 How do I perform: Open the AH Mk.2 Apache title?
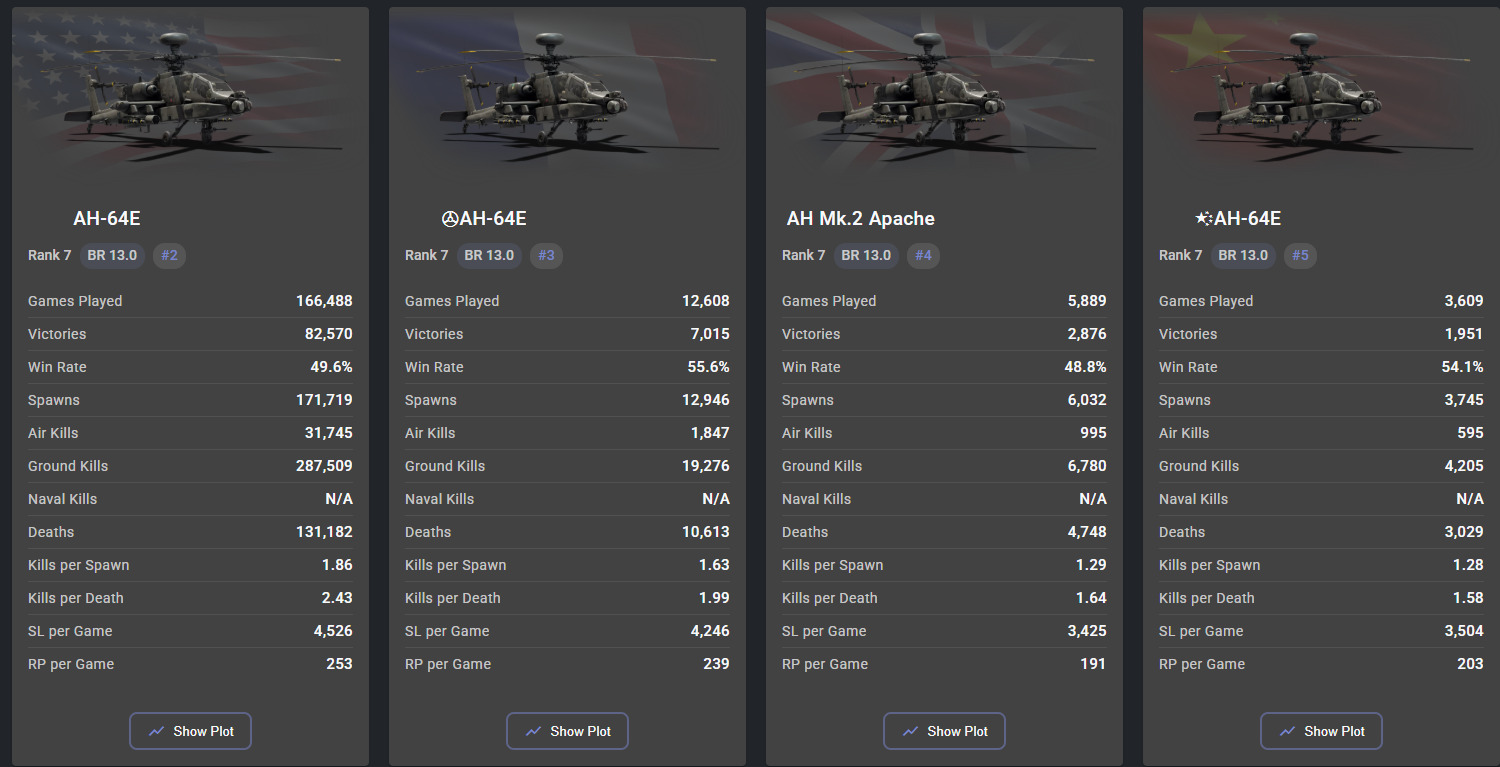(861, 219)
